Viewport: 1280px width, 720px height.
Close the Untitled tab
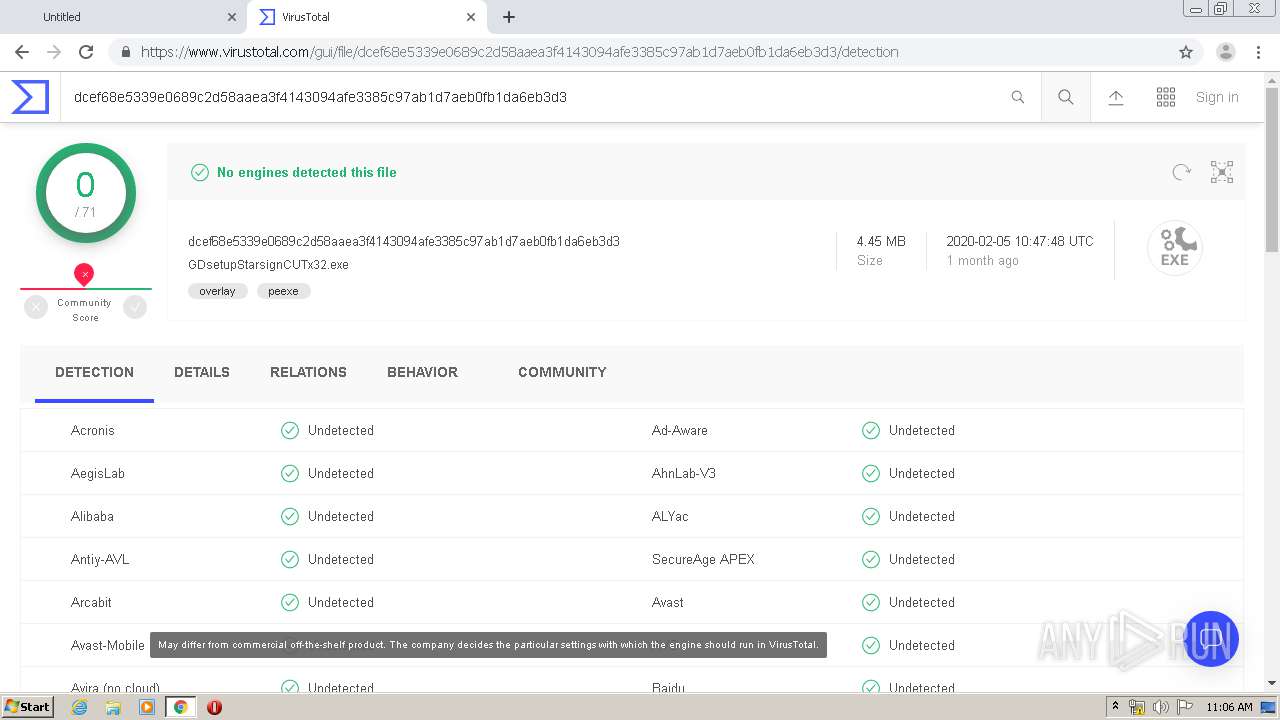click(232, 17)
